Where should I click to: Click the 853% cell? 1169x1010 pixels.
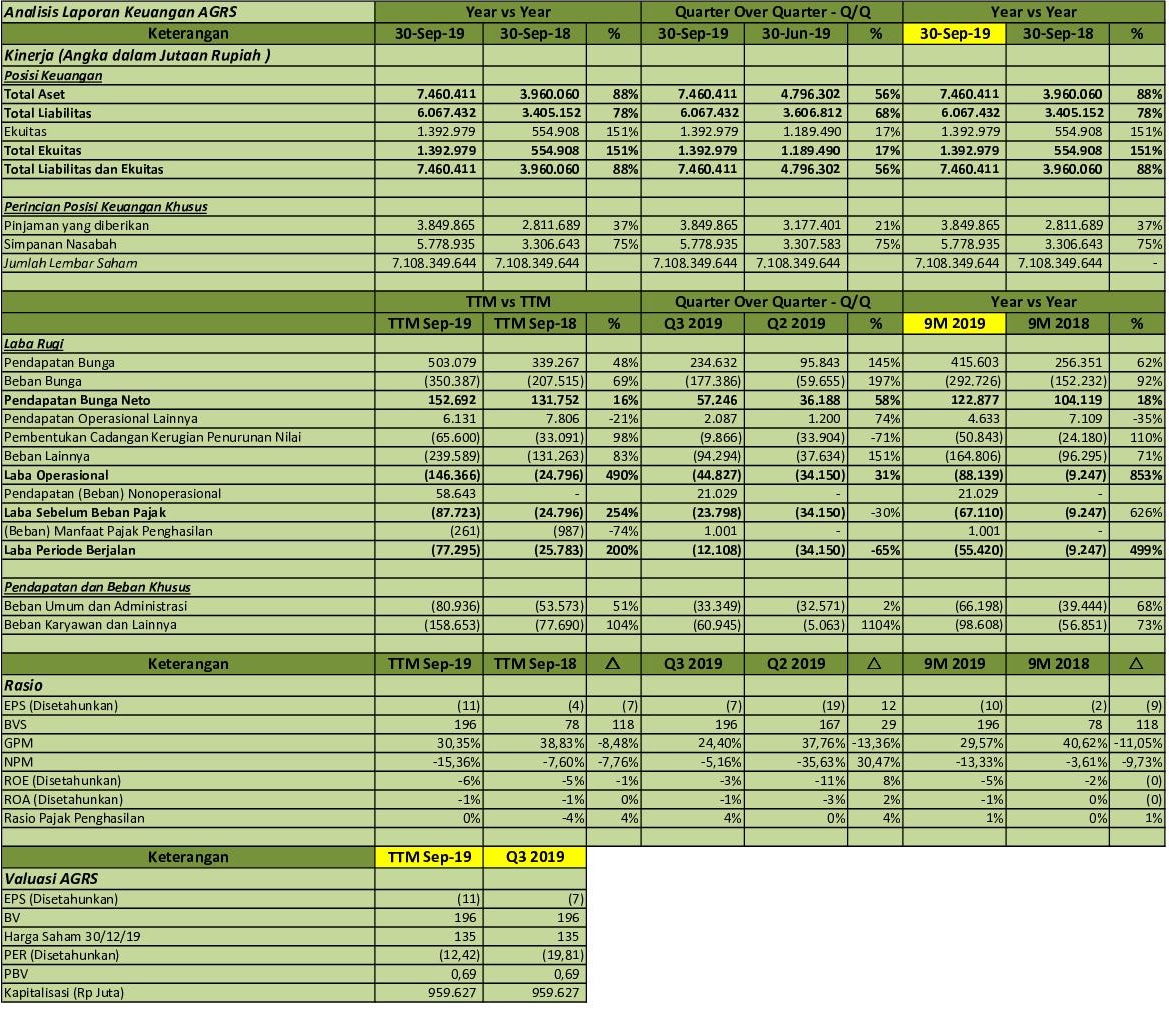pyautogui.click(x=1137, y=475)
